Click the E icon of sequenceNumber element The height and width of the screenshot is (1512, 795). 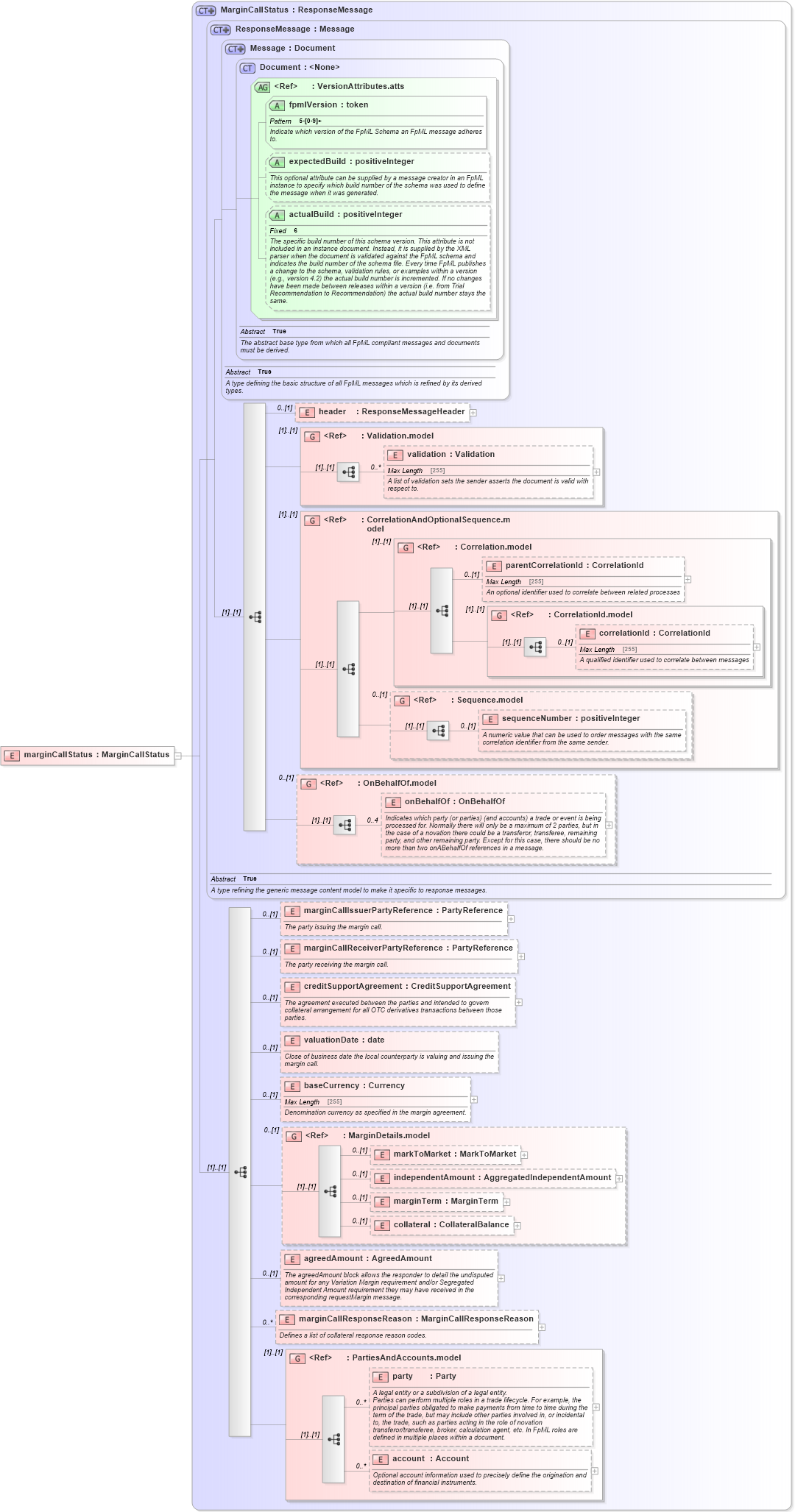click(x=491, y=720)
